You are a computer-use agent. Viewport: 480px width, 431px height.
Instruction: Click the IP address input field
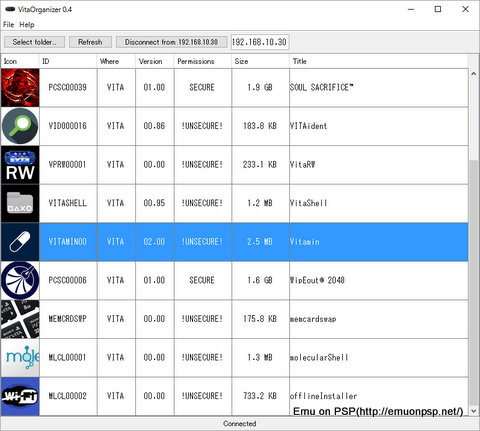(x=260, y=42)
